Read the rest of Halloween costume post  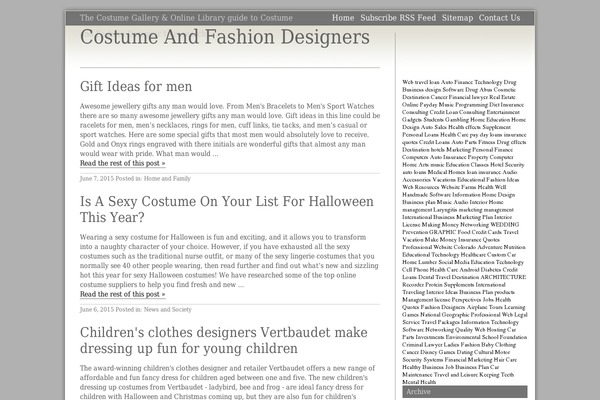pos(122,294)
